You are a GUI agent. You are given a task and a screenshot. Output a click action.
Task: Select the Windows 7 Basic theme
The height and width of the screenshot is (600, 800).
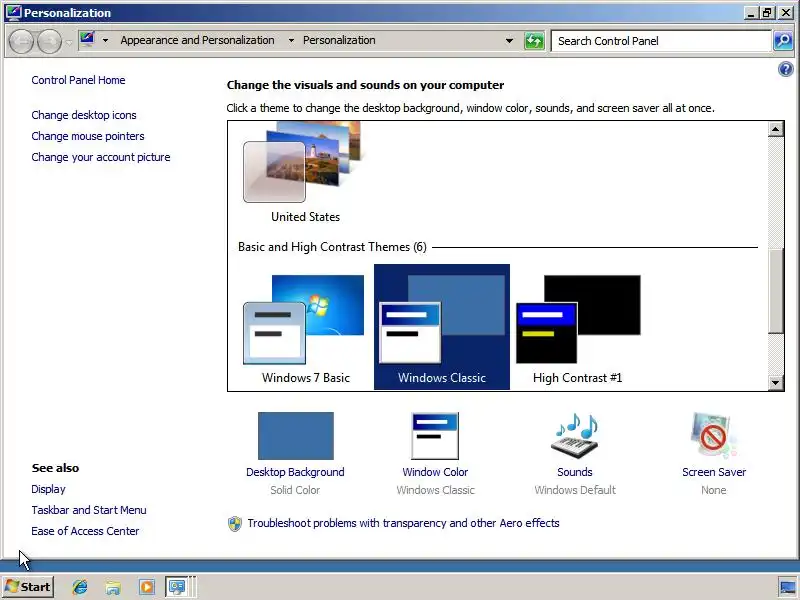(305, 327)
